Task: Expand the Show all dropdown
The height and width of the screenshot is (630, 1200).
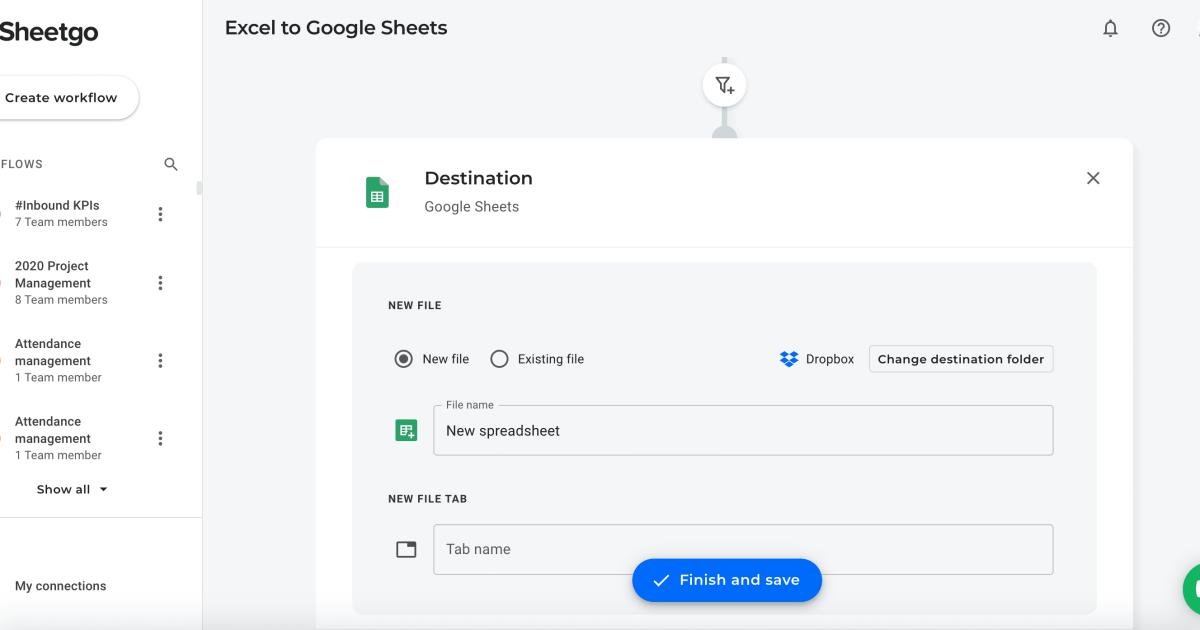Action: point(72,489)
